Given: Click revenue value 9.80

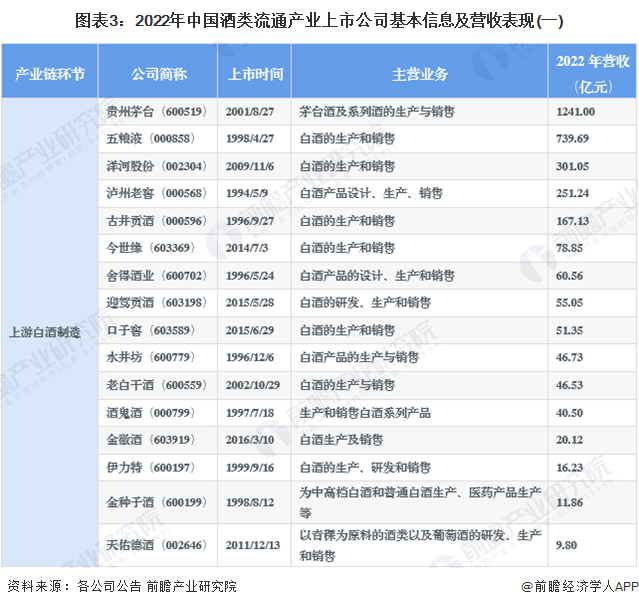Looking at the screenshot, I should click(566, 545).
